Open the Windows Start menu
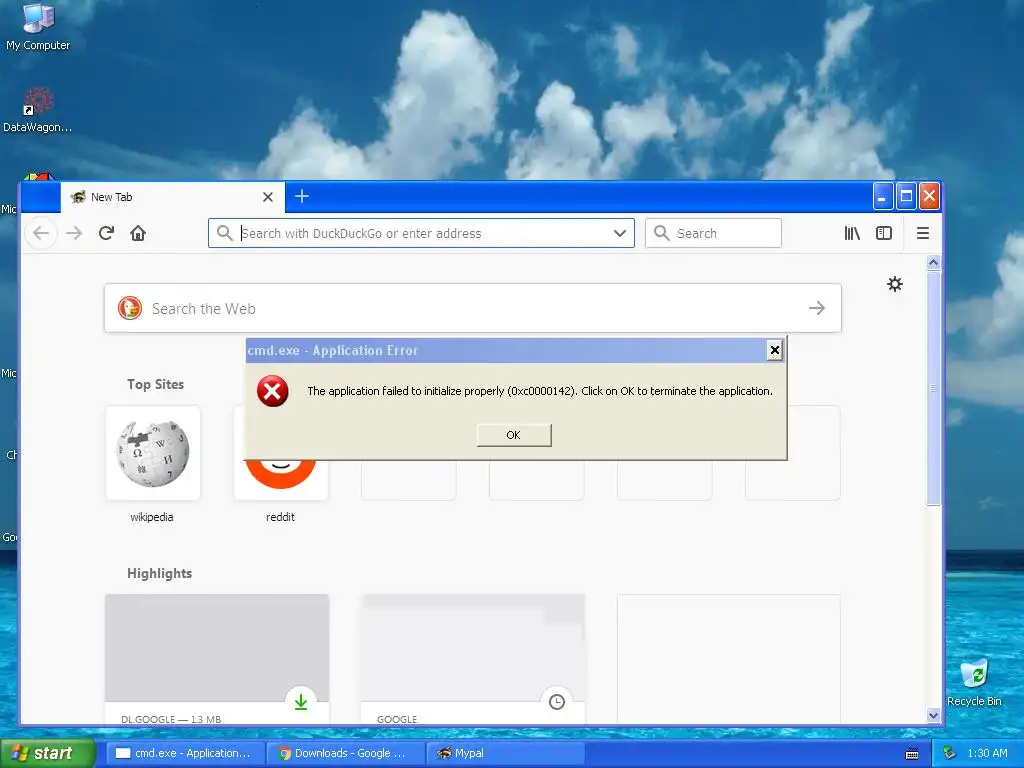The image size is (1024, 768). tap(47, 753)
